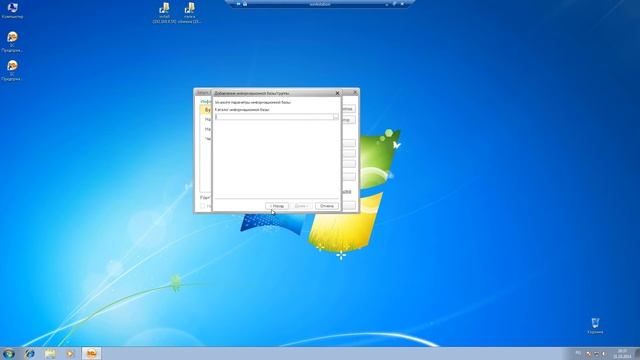Cancel the dialog with Отмена

click(327, 206)
